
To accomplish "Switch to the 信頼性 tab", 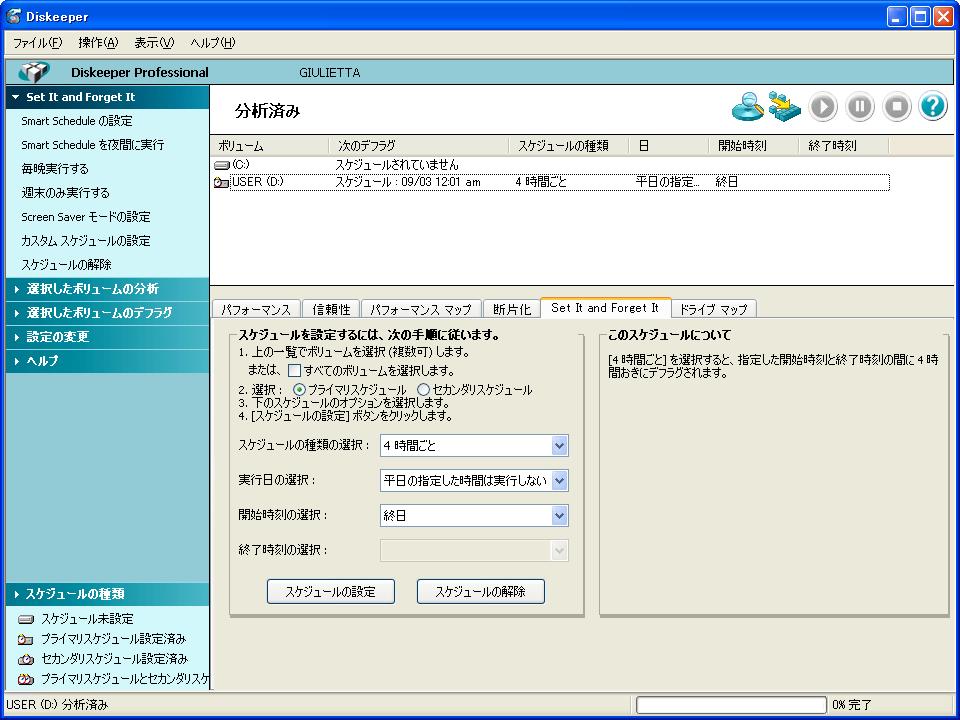I will 331,309.
